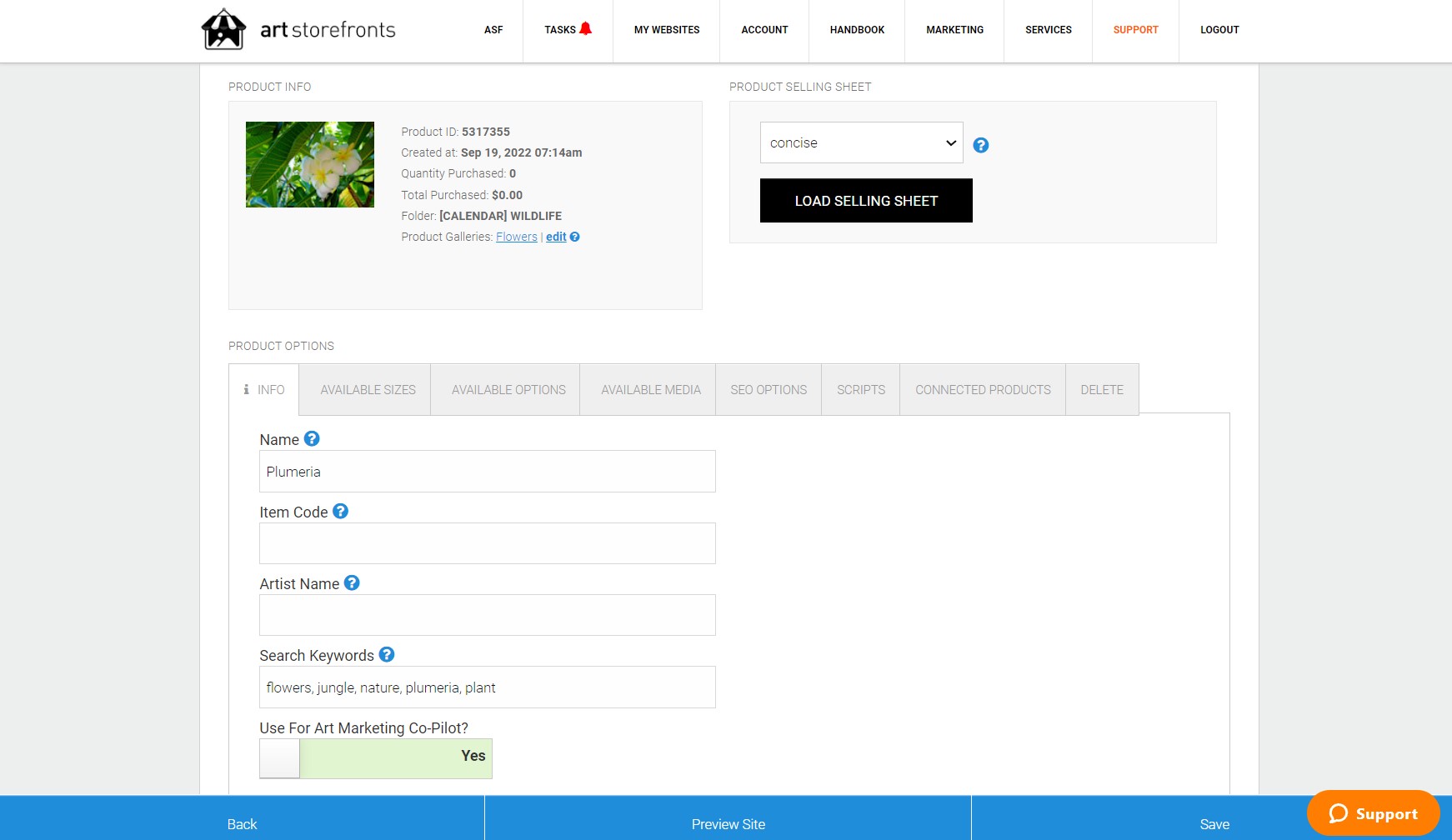Viewport: 1452px width, 840px height.
Task: Click the orange Support chat button
Action: tap(1373, 813)
